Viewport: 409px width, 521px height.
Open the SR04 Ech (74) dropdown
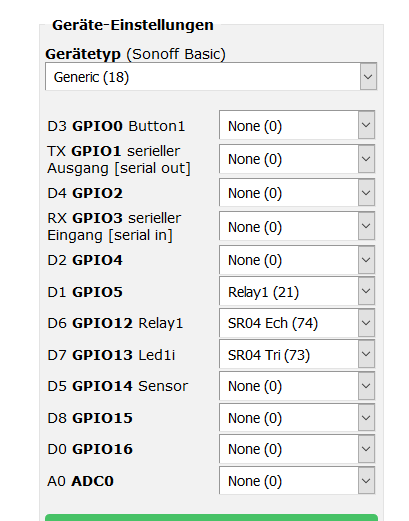297,323
